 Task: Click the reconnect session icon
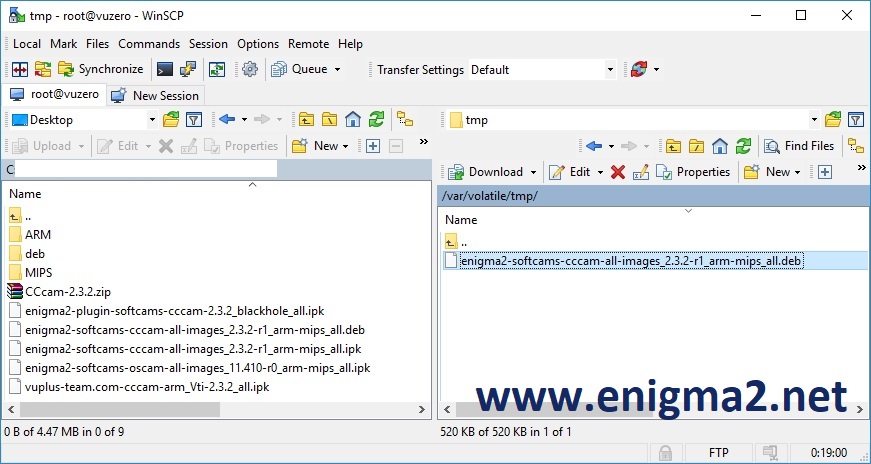pos(639,69)
